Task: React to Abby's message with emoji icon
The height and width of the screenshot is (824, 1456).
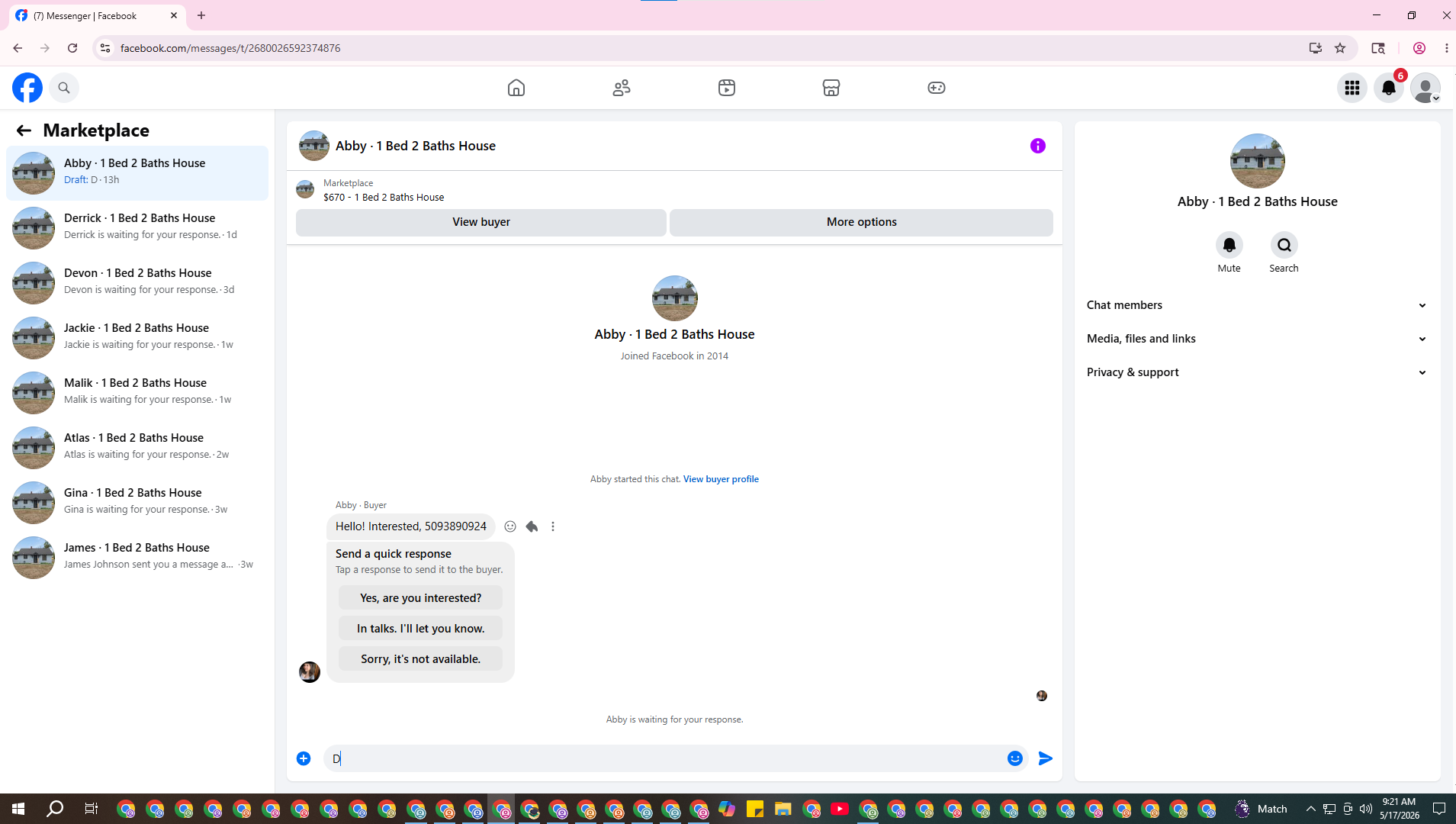Action: tap(510, 526)
